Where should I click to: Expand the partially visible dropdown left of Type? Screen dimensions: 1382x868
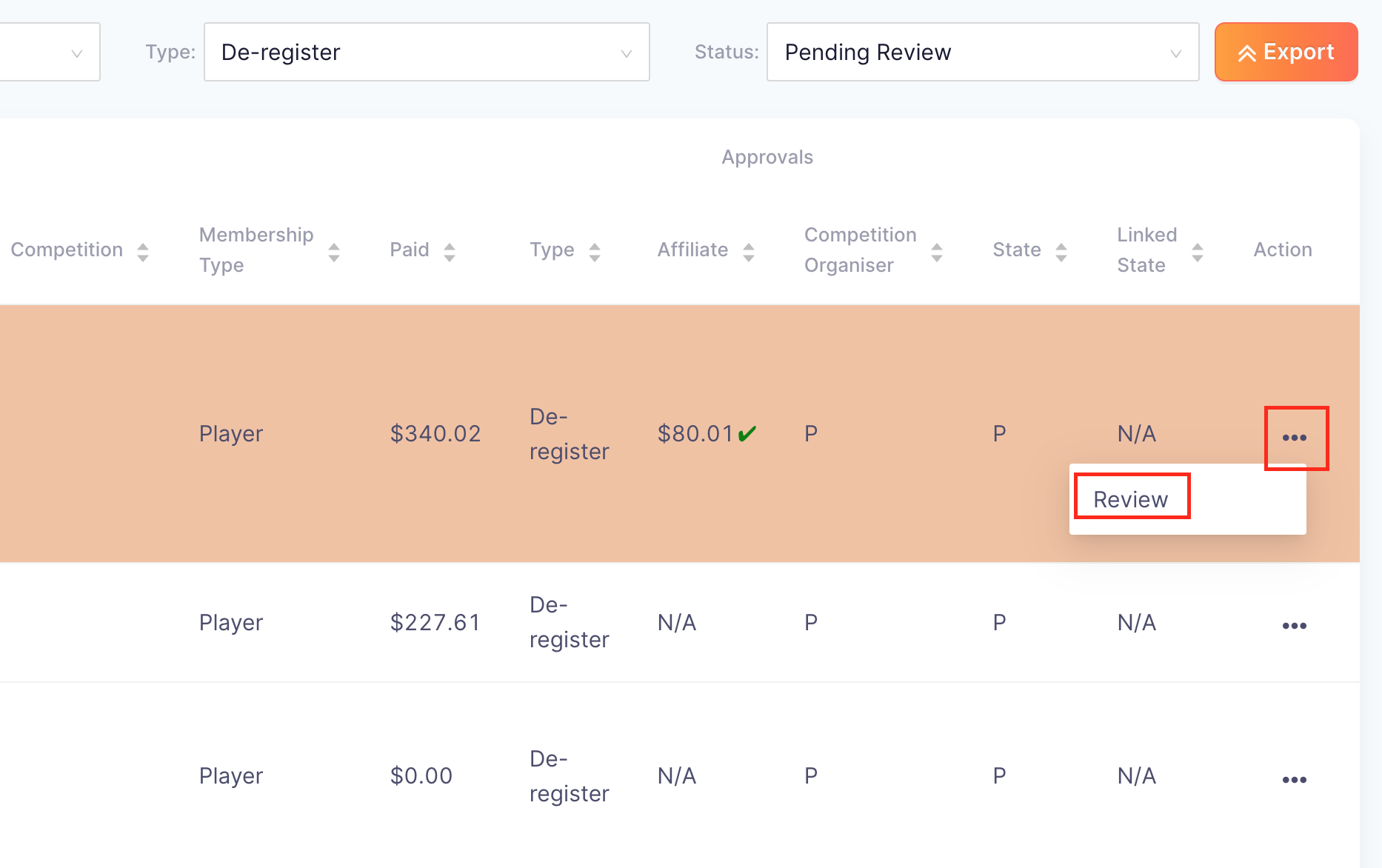50,52
